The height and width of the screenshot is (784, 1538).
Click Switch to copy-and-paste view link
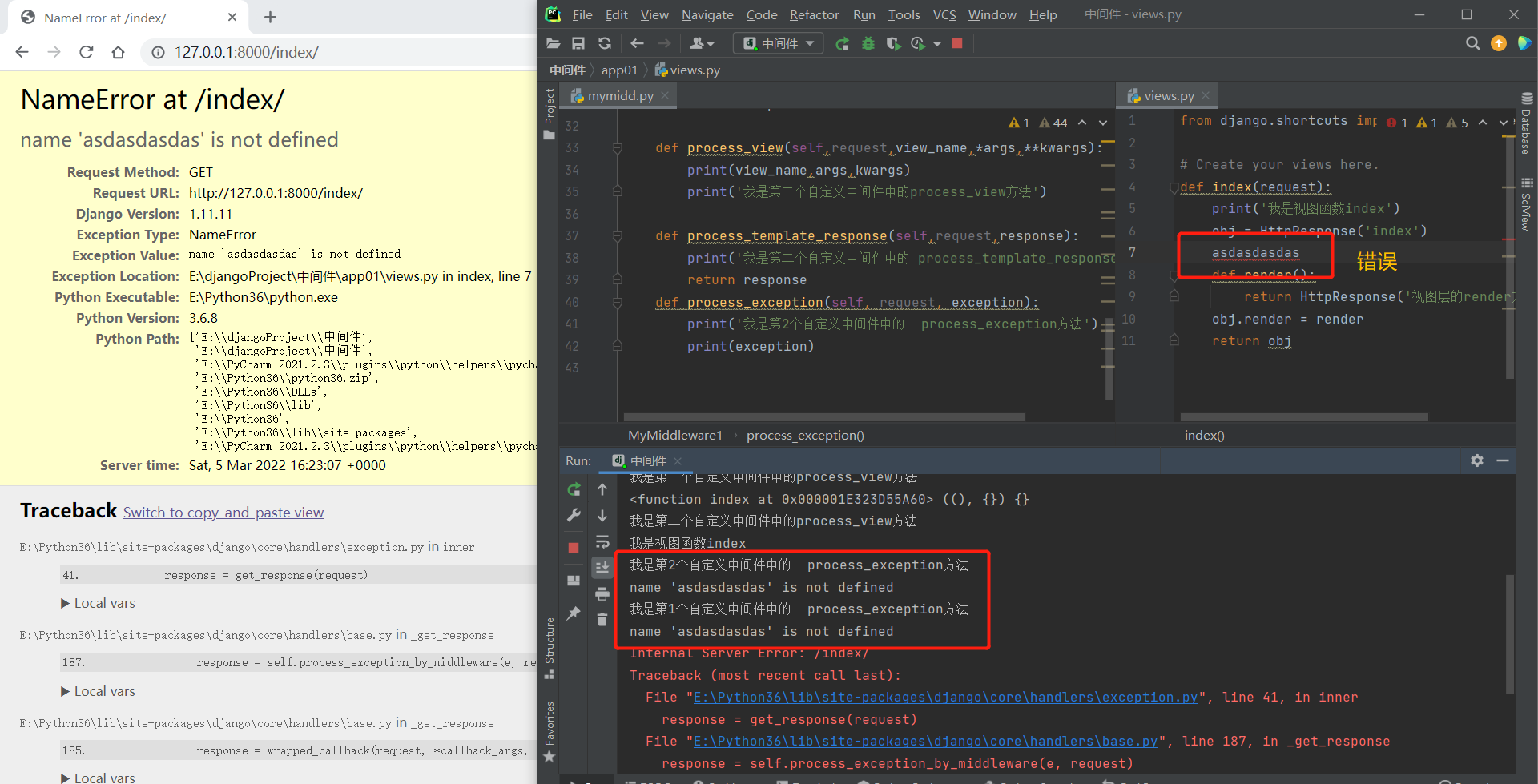tap(223, 513)
